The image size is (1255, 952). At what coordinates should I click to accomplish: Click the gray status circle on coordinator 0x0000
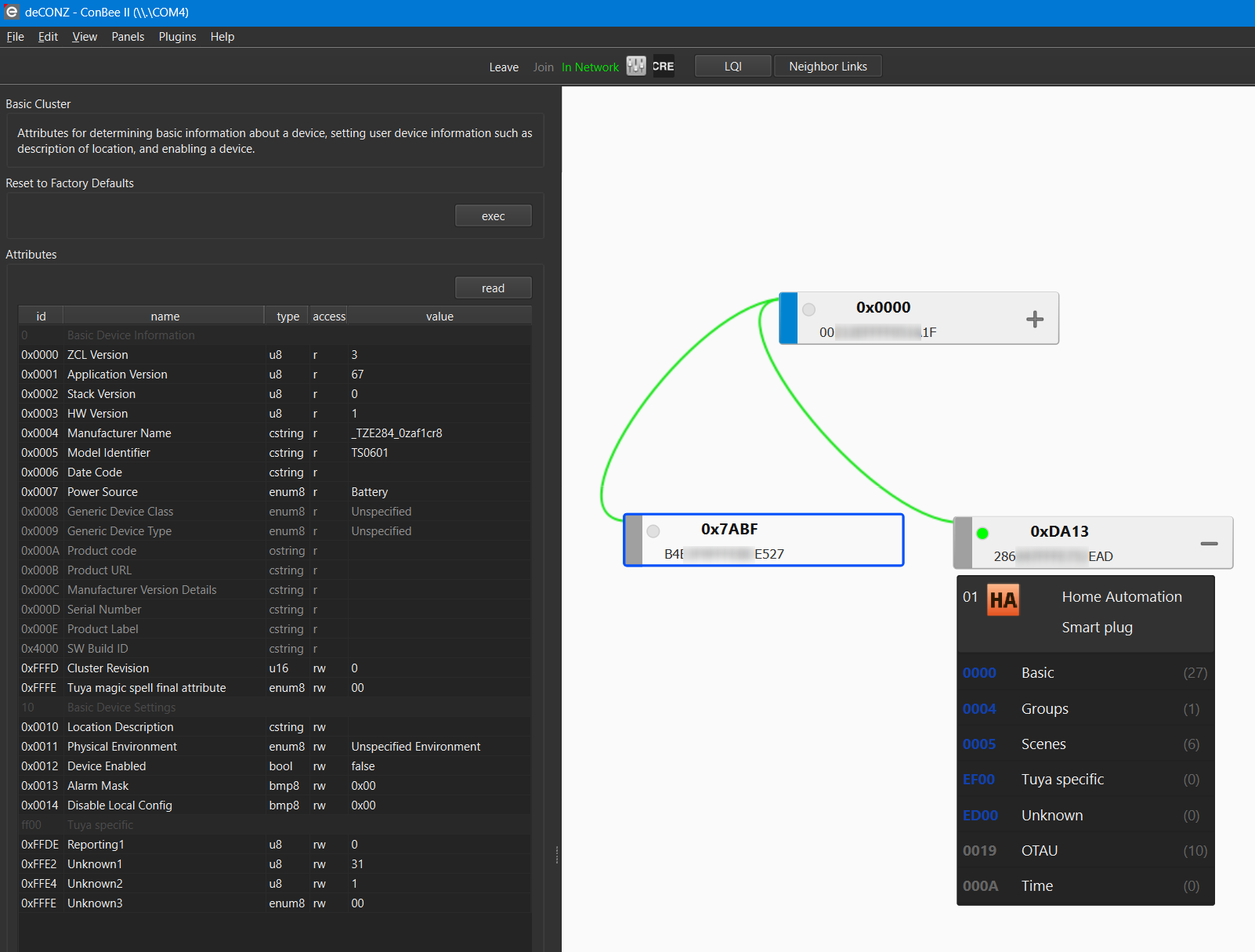pyautogui.click(x=809, y=309)
